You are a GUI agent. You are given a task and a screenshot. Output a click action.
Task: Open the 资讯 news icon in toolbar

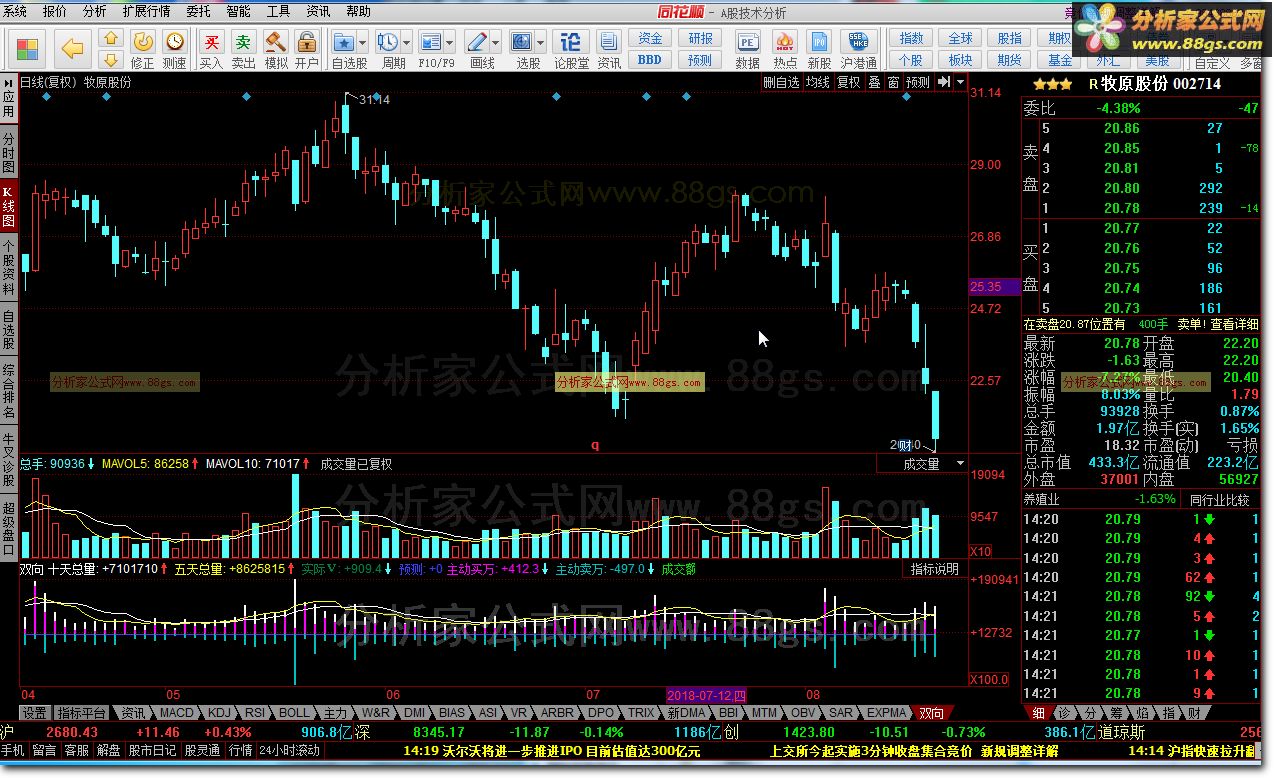coord(609,48)
